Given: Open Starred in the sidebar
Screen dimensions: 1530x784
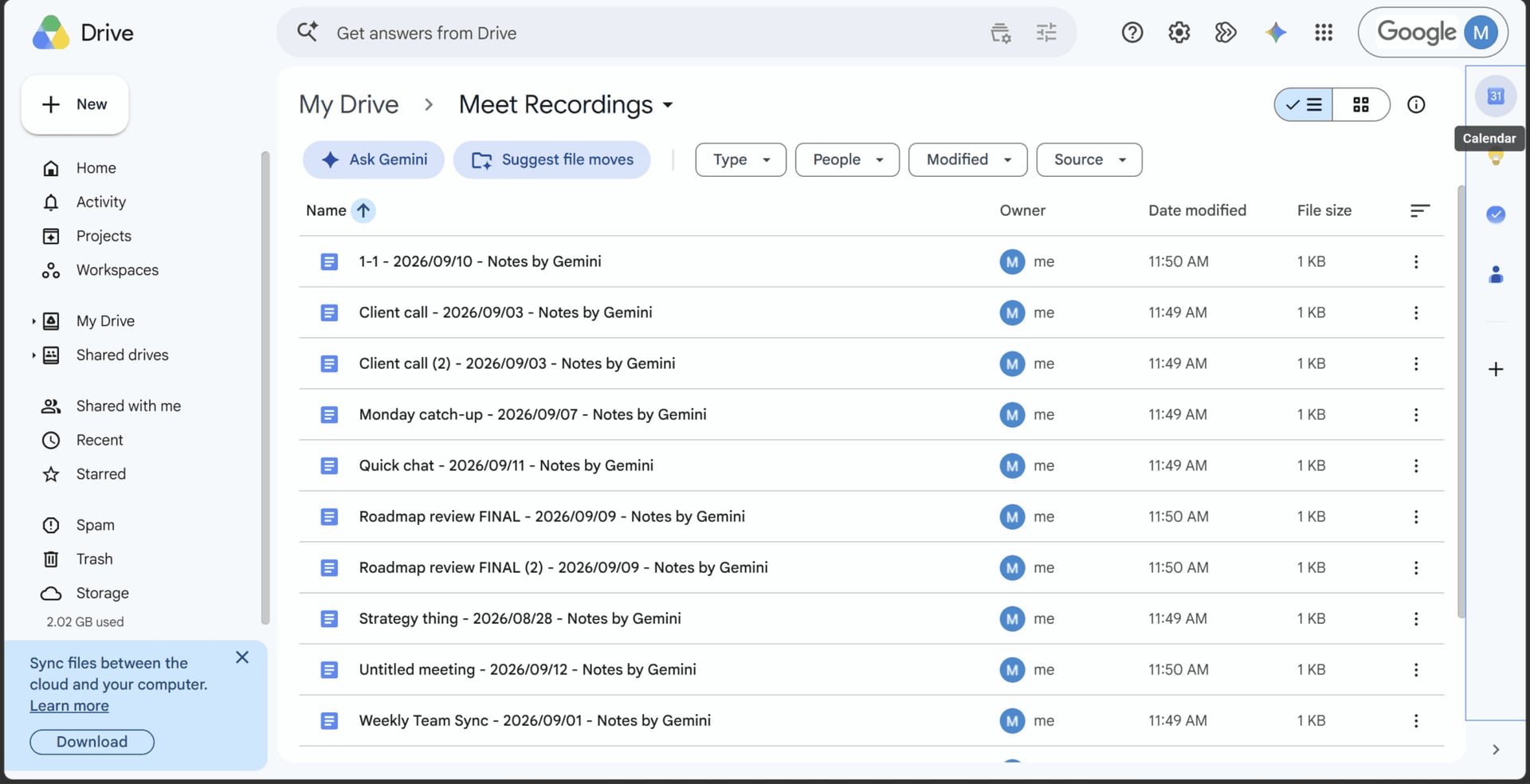Looking at the screenshot, I should [100, 474].
